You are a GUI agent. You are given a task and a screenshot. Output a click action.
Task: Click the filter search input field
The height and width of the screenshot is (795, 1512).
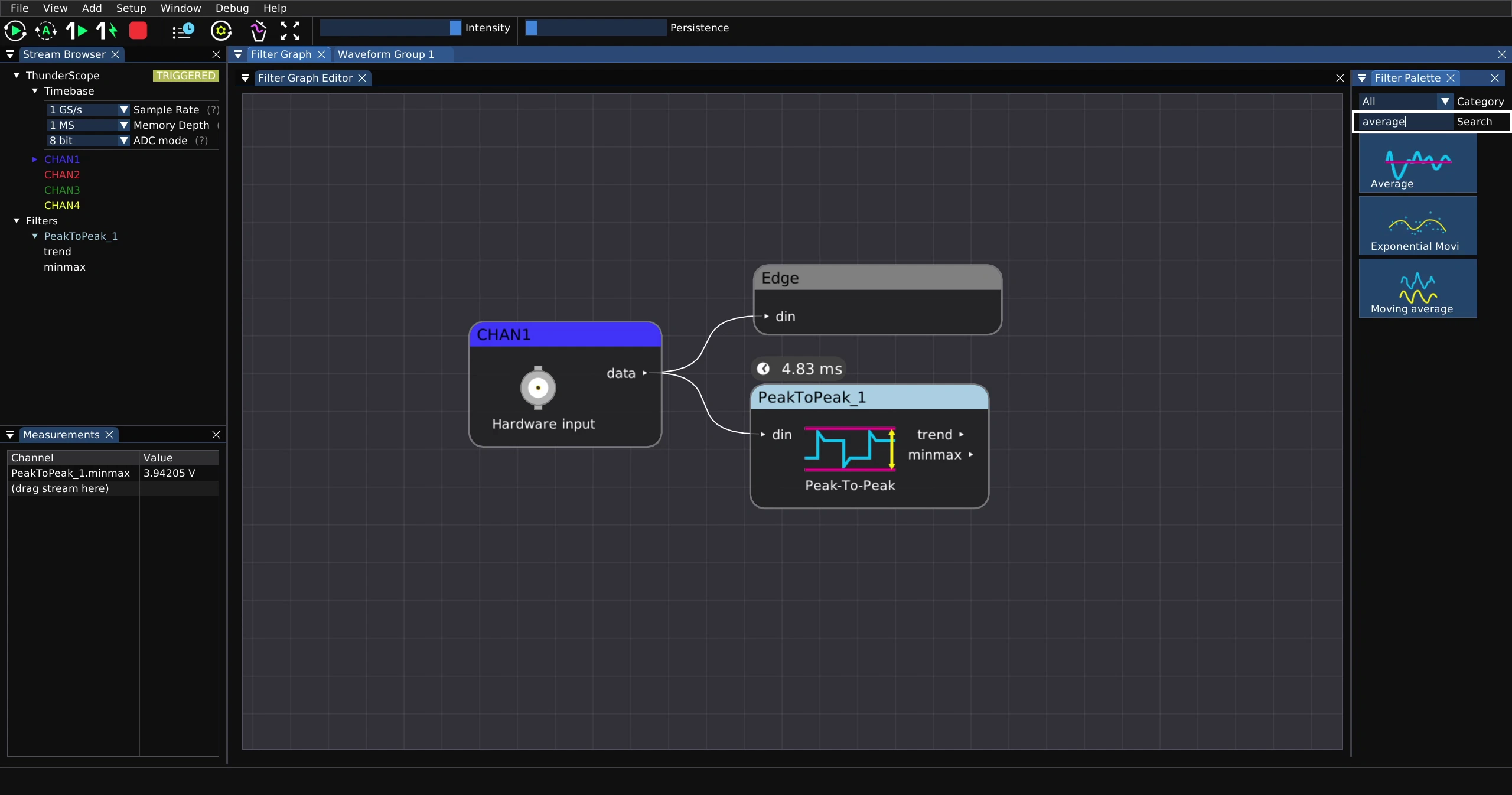[1405, 122]
